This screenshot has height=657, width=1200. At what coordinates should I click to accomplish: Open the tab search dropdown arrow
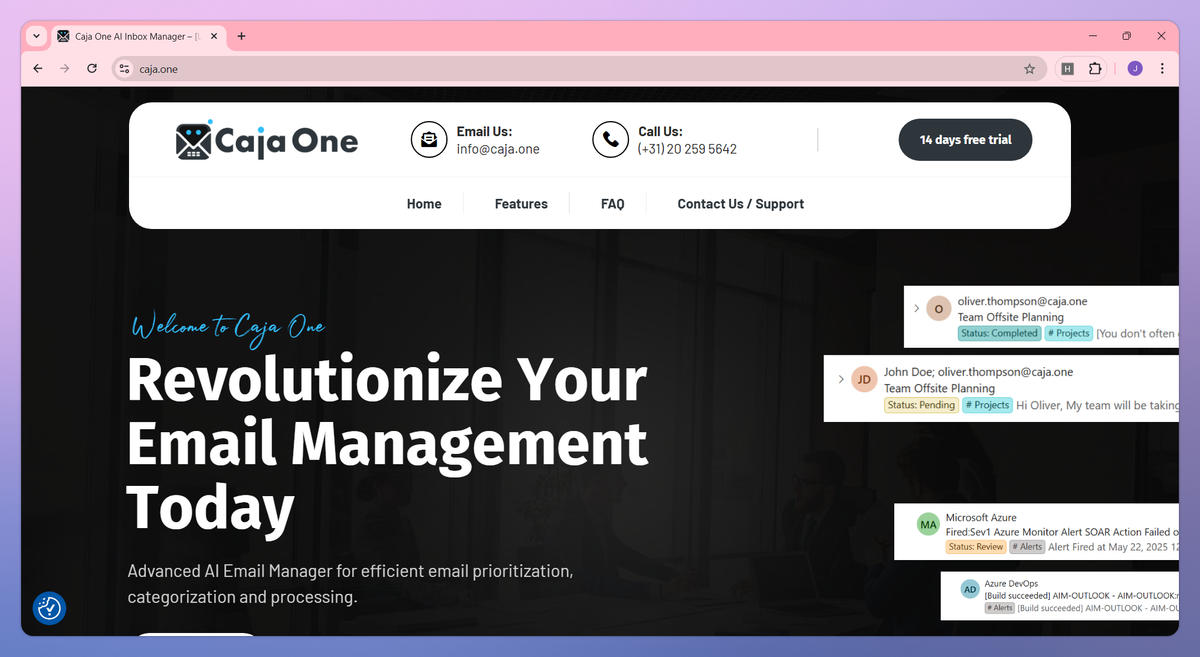click(36, 36)
